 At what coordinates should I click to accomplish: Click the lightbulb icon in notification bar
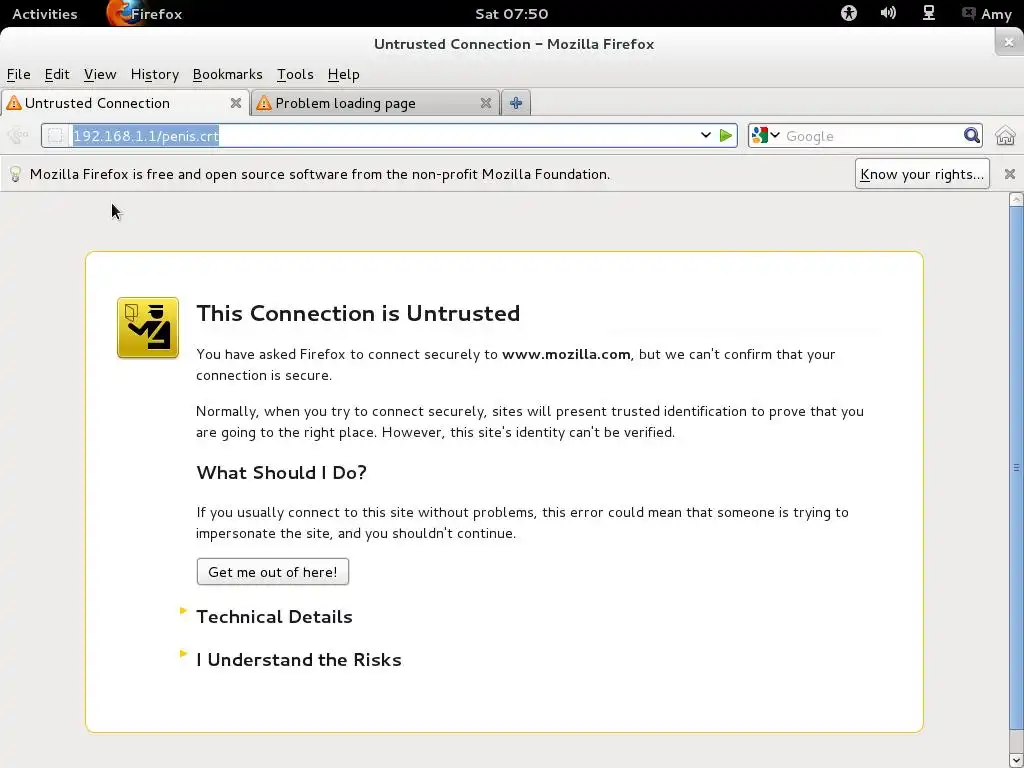(x=15, y=174)
